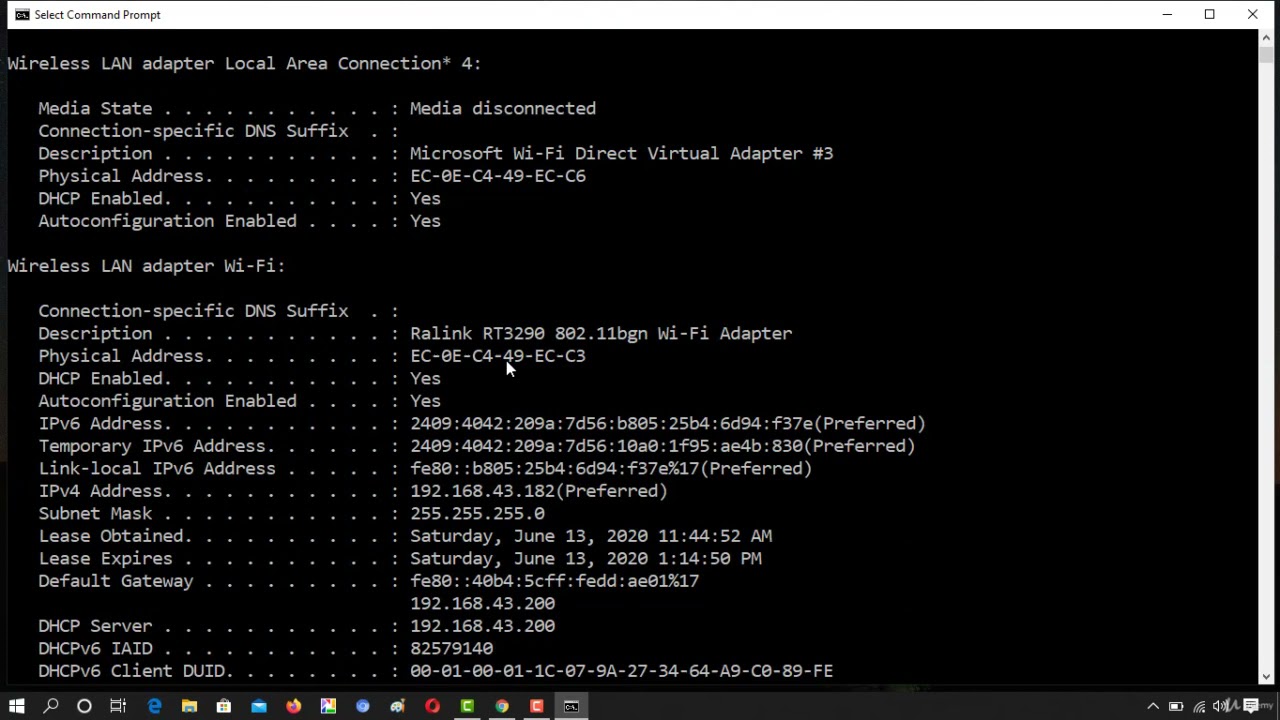Click the 'Default Gateway' label

116,581
